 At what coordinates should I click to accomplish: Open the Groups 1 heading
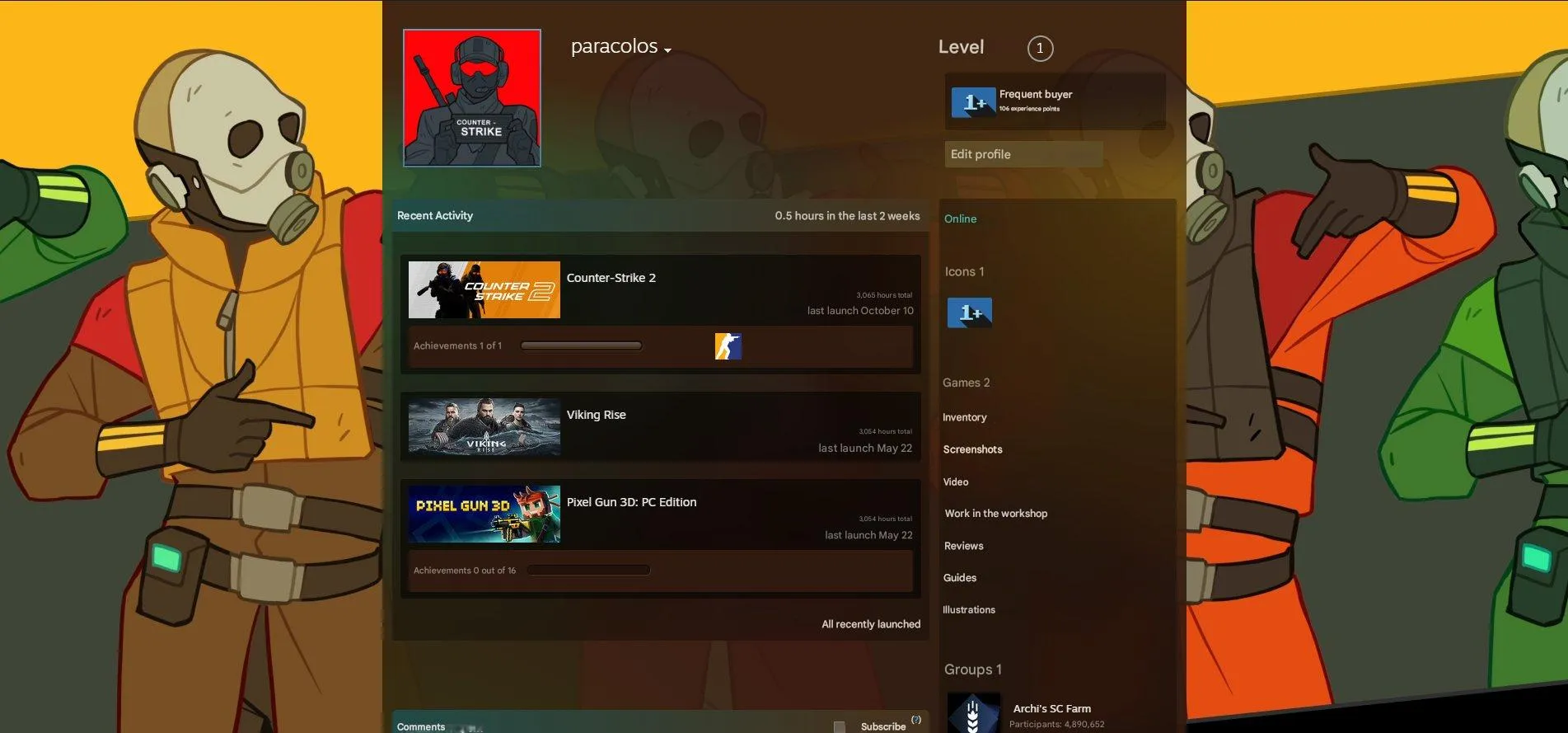pos(973,670)
